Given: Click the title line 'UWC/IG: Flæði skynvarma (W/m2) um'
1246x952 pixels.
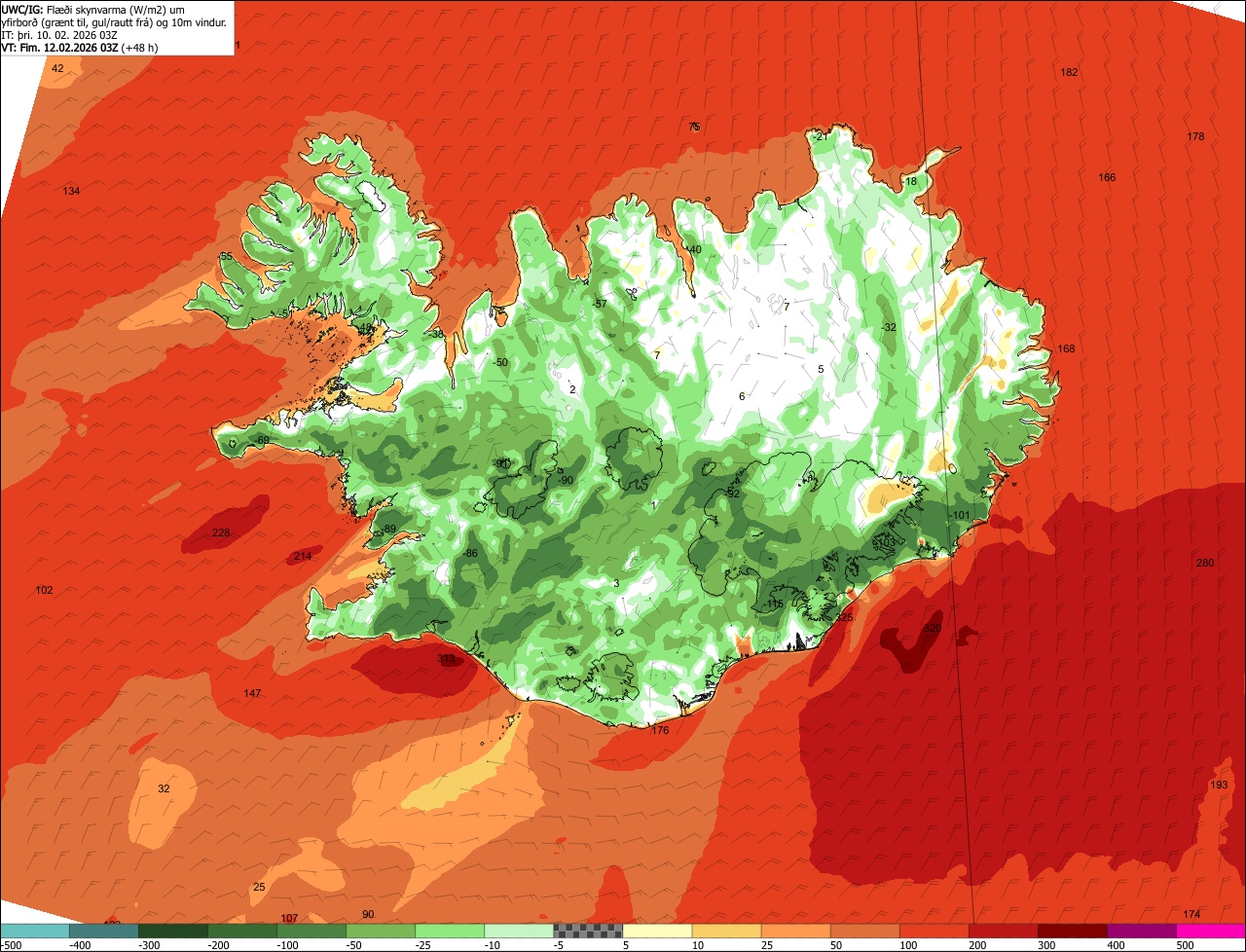Looking at the screenshot, I should tap(93, 9).
